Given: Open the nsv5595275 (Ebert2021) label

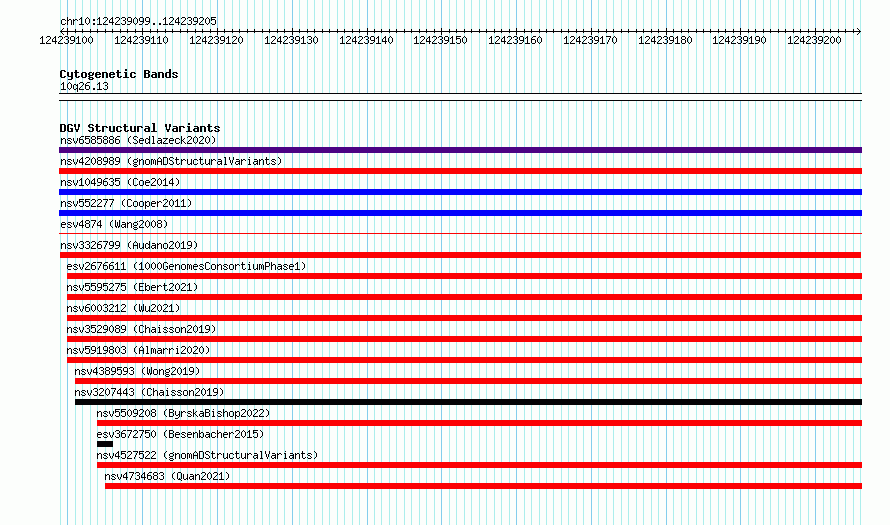Looking at the screenshot, I should tap(132, 287).
